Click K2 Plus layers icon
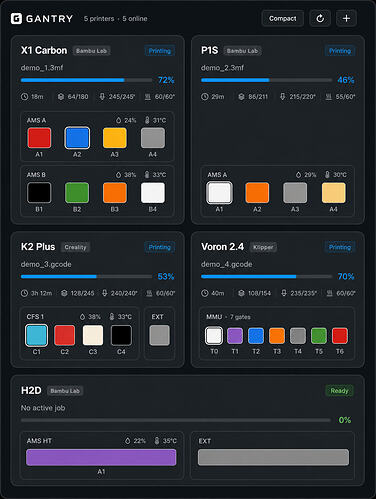This screenshot has height=499, width=376. 64,293
